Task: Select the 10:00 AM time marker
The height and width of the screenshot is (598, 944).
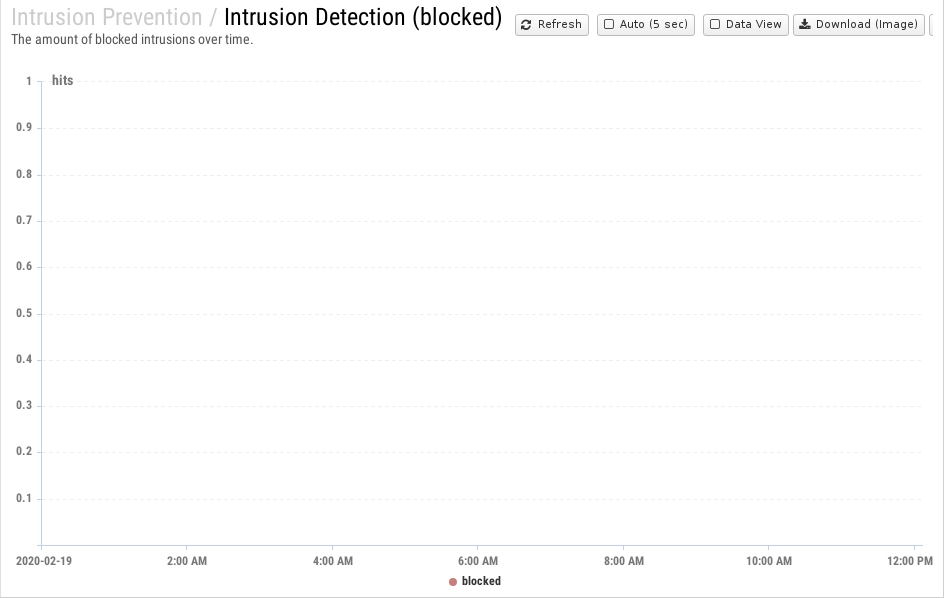Action: (x=769, y=561)
